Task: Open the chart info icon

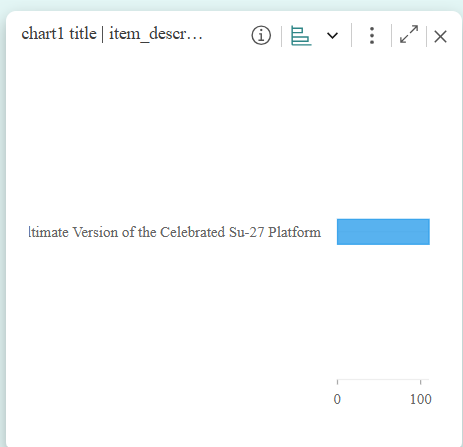Action: tap(261, 35)
